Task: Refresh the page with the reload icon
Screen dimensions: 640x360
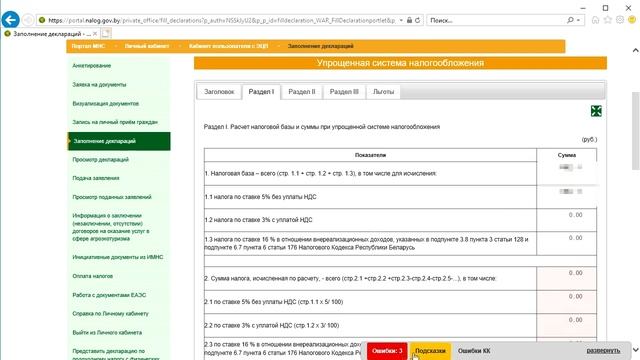Action: click(x=418, y=20)
